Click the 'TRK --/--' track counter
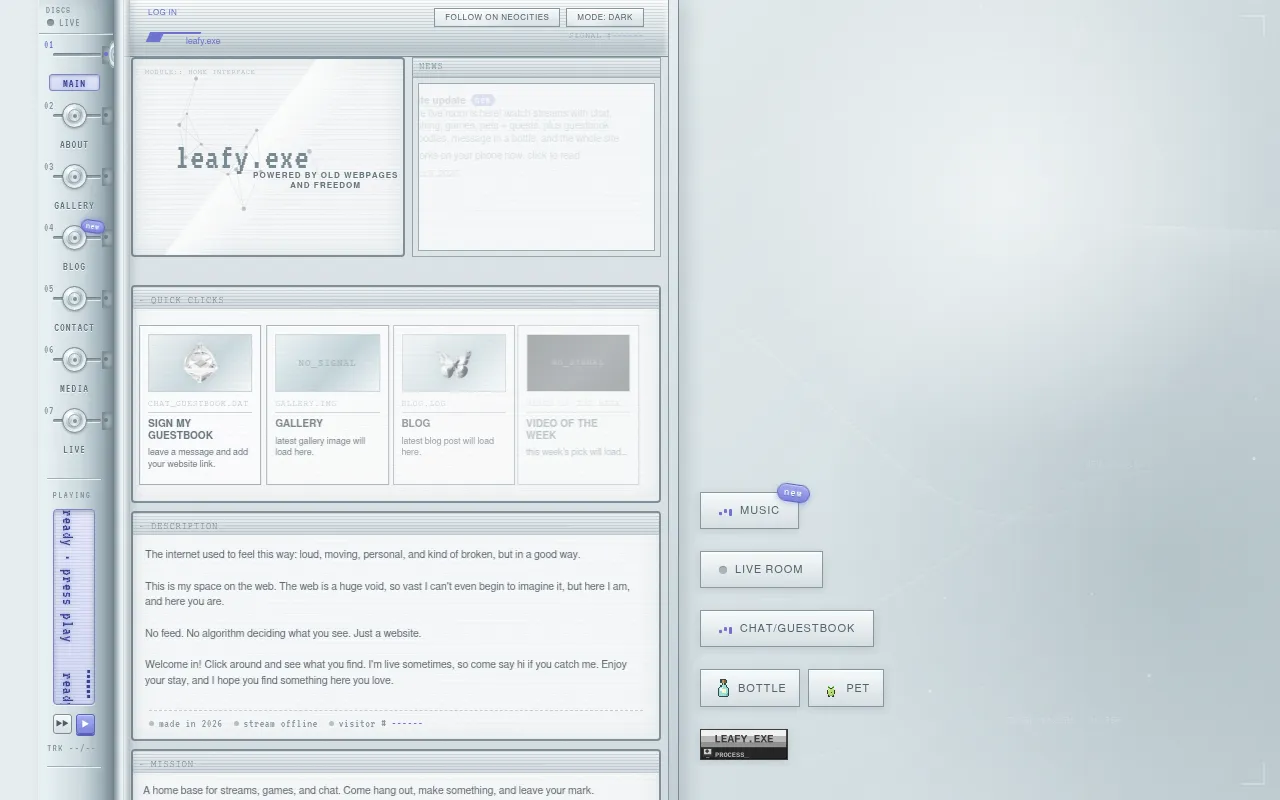This screenshot has width=1280, height=800. [x=72, y=748]
